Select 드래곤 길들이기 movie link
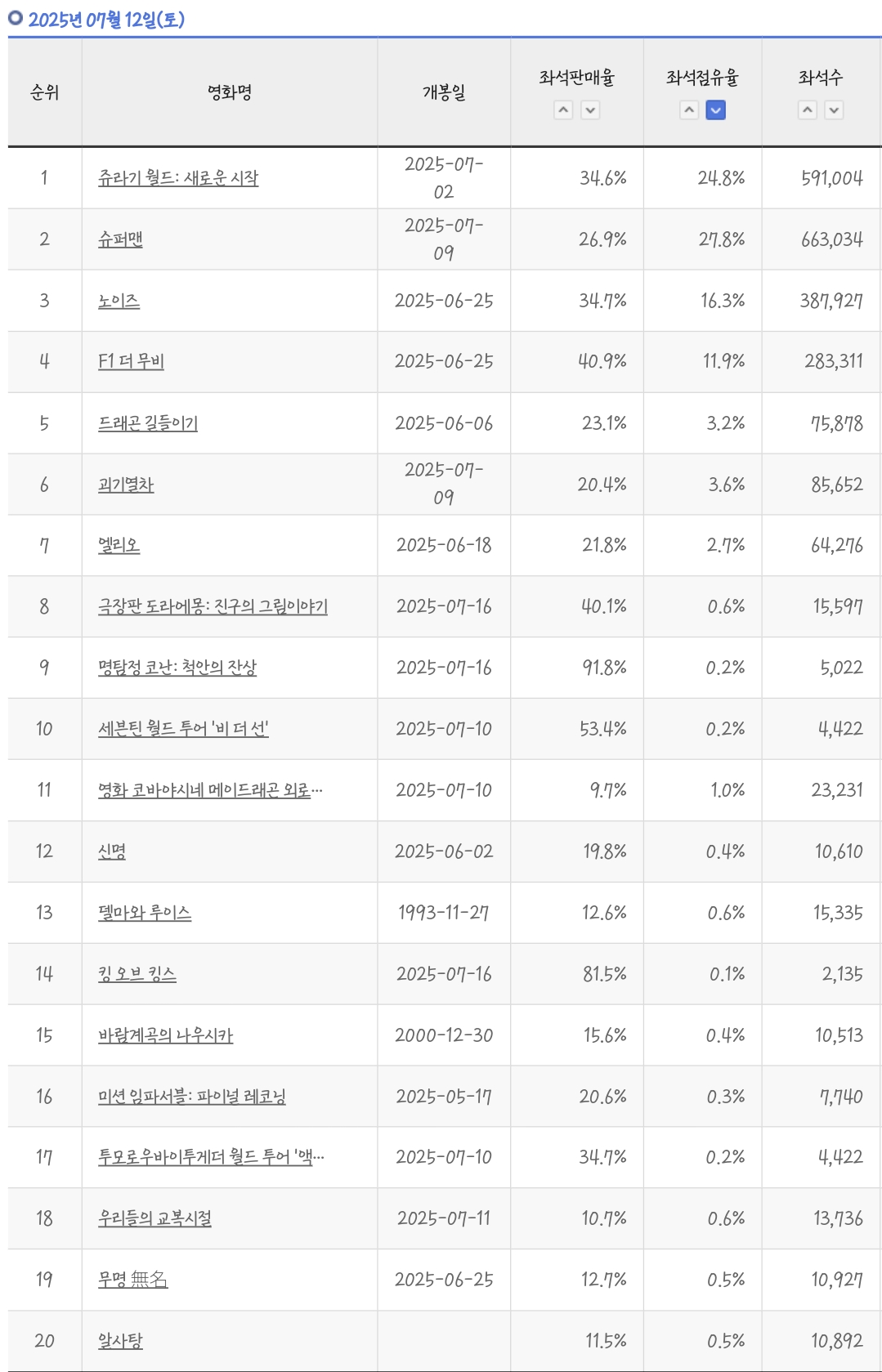 coord(148,423)
